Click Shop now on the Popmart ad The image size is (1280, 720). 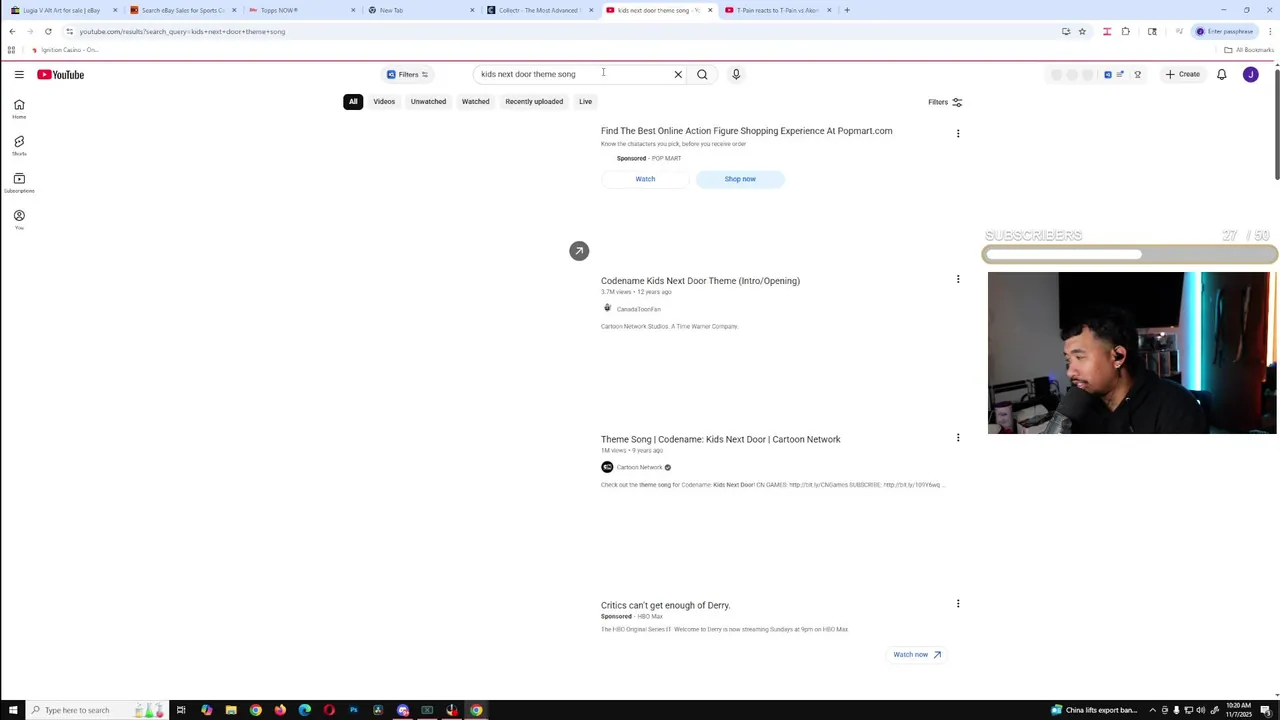(740, 179)
